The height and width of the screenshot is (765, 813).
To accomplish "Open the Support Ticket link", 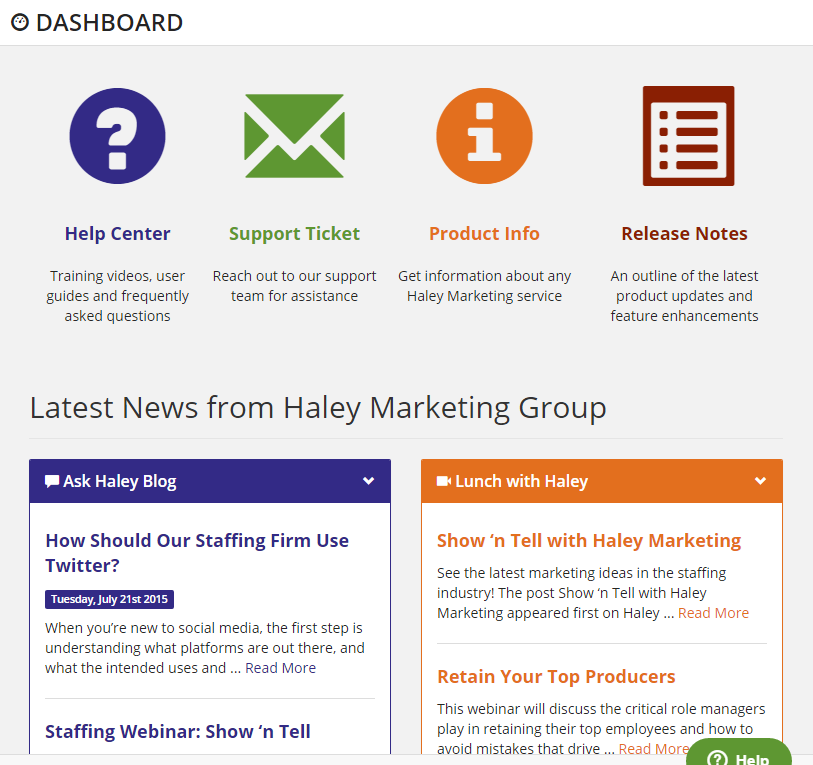I will pos(294,233).
